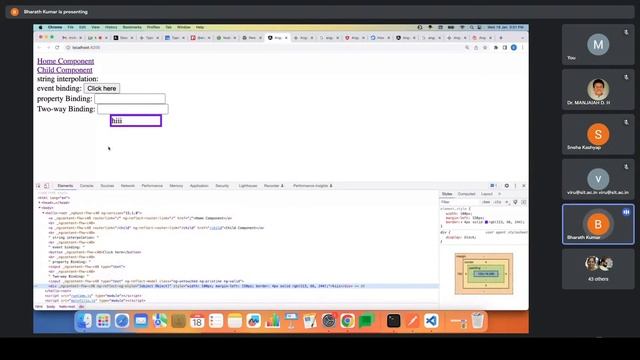Image resolution: width=640 pixels, height=360 pixels.
Task: Switch to DevTools Performance tab
Action: click(152, 186)
